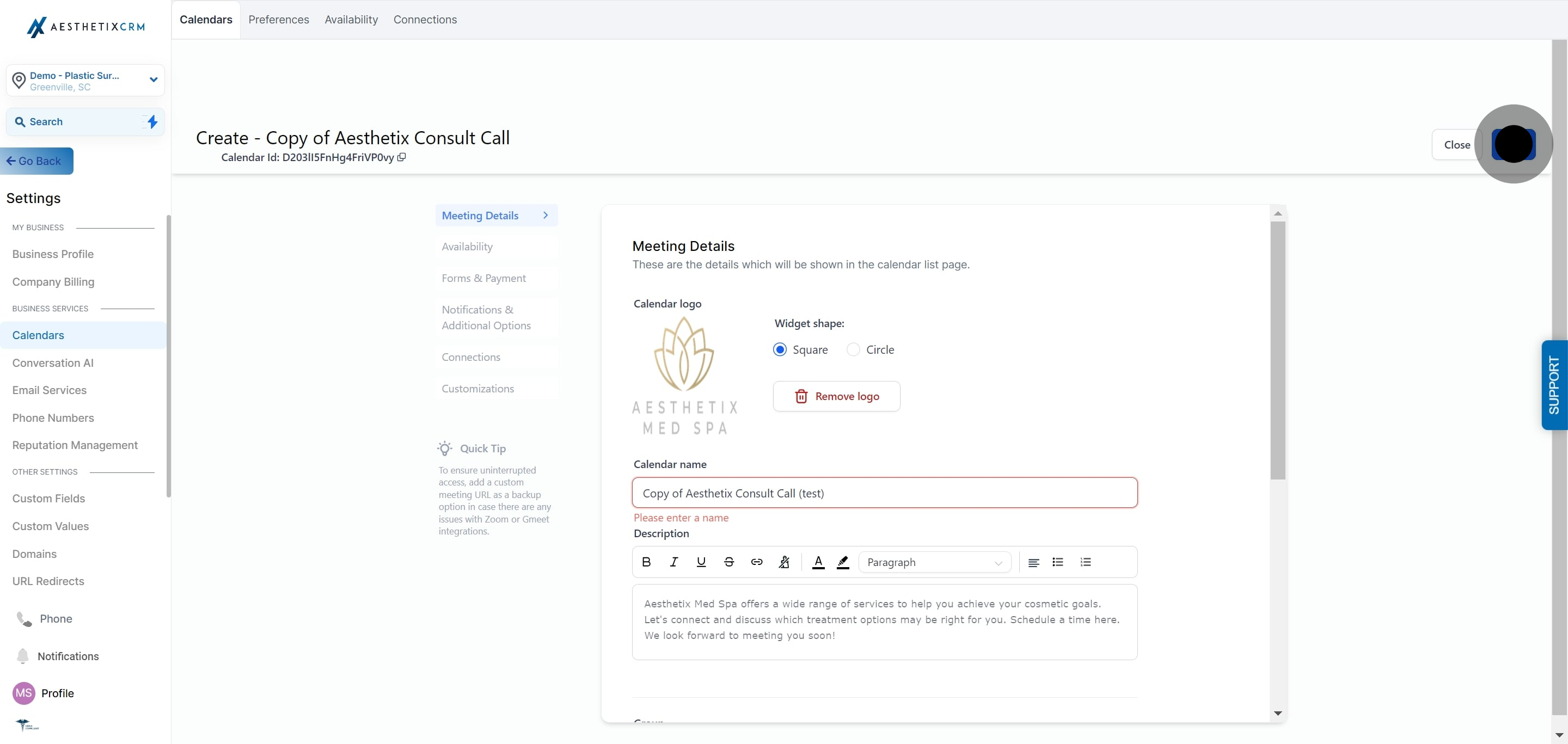Go Back to the main menu
This screenshot has height=744, width=1568.
point(36,161)
